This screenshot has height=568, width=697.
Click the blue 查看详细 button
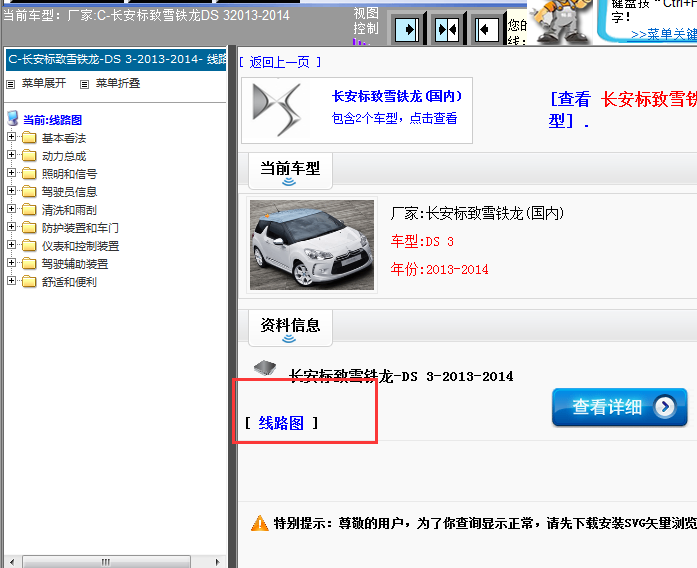point(620,407)
